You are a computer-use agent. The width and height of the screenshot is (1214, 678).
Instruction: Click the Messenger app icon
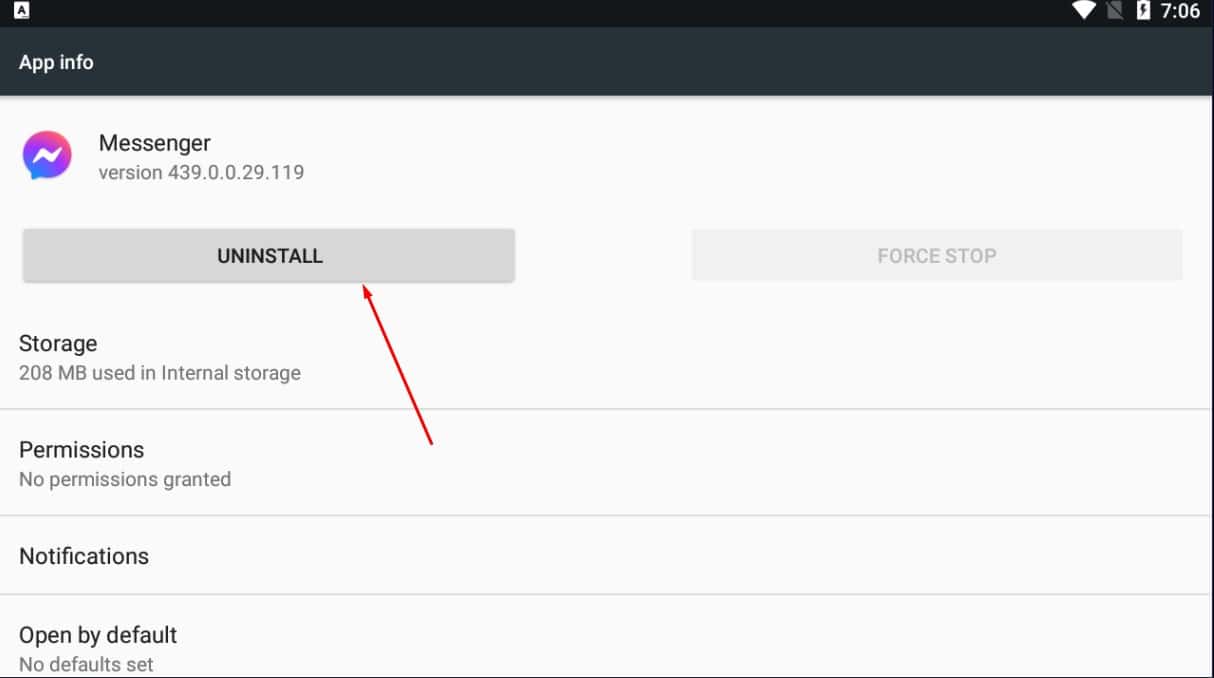tap(46, 155)
